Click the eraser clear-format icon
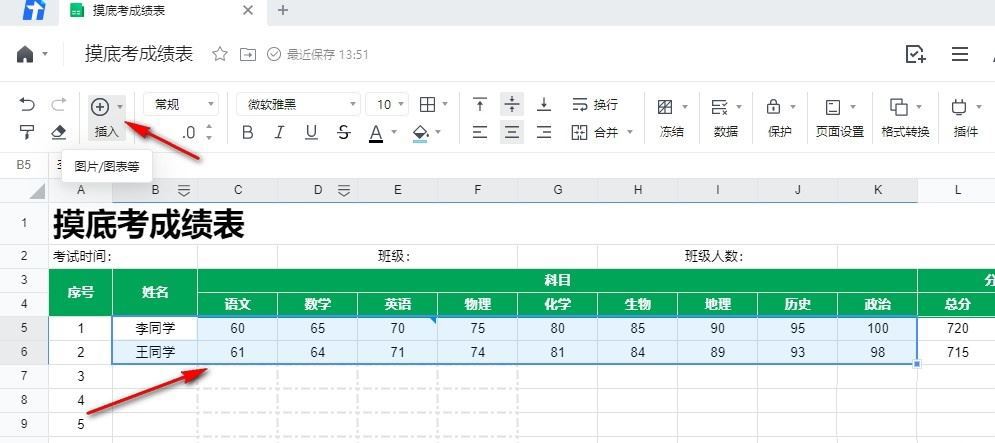The width and height of the screenshot is (995, 443). pyautogui.click(x=58, y=132)
